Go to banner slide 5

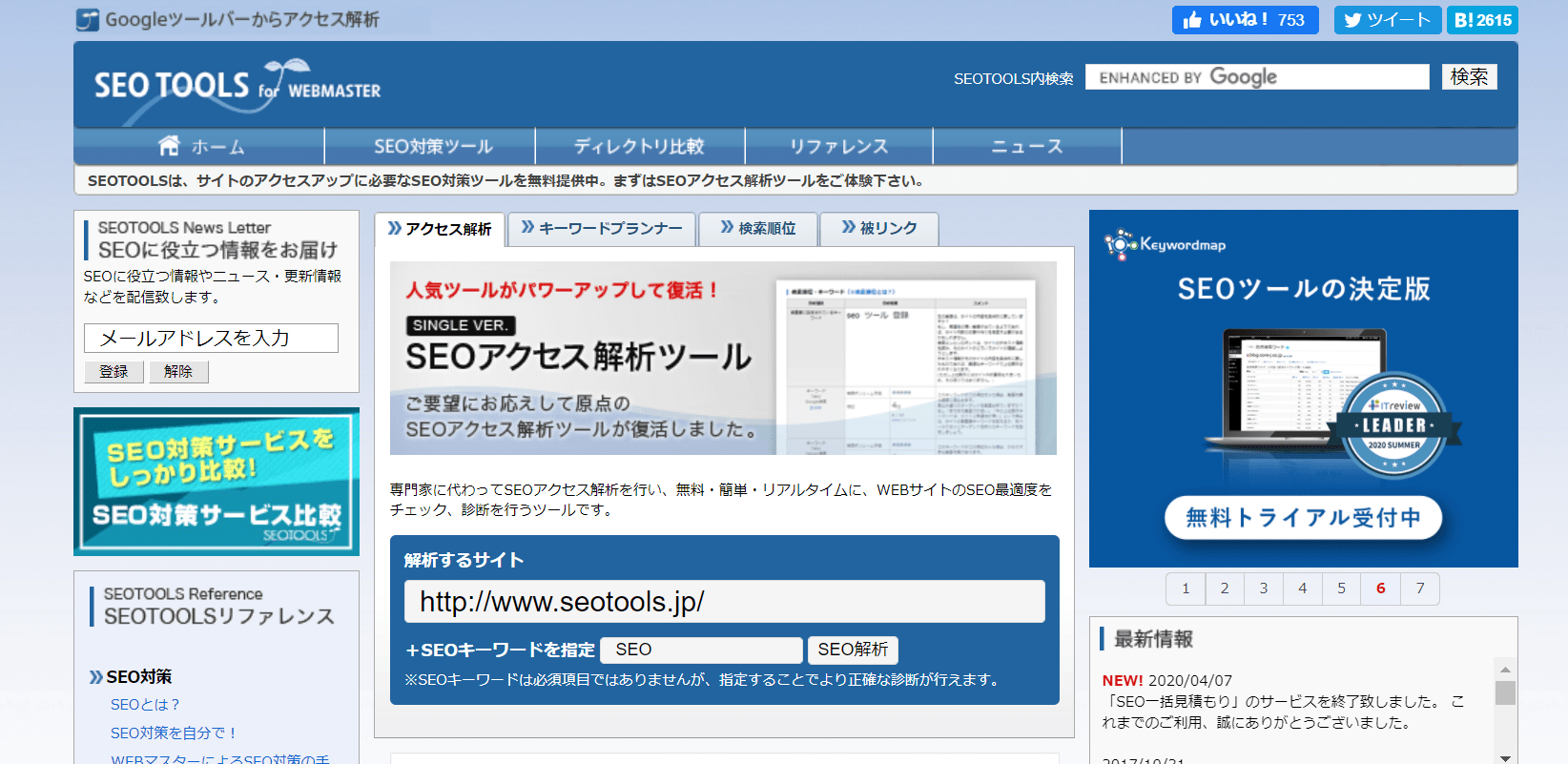point(1342,588)
